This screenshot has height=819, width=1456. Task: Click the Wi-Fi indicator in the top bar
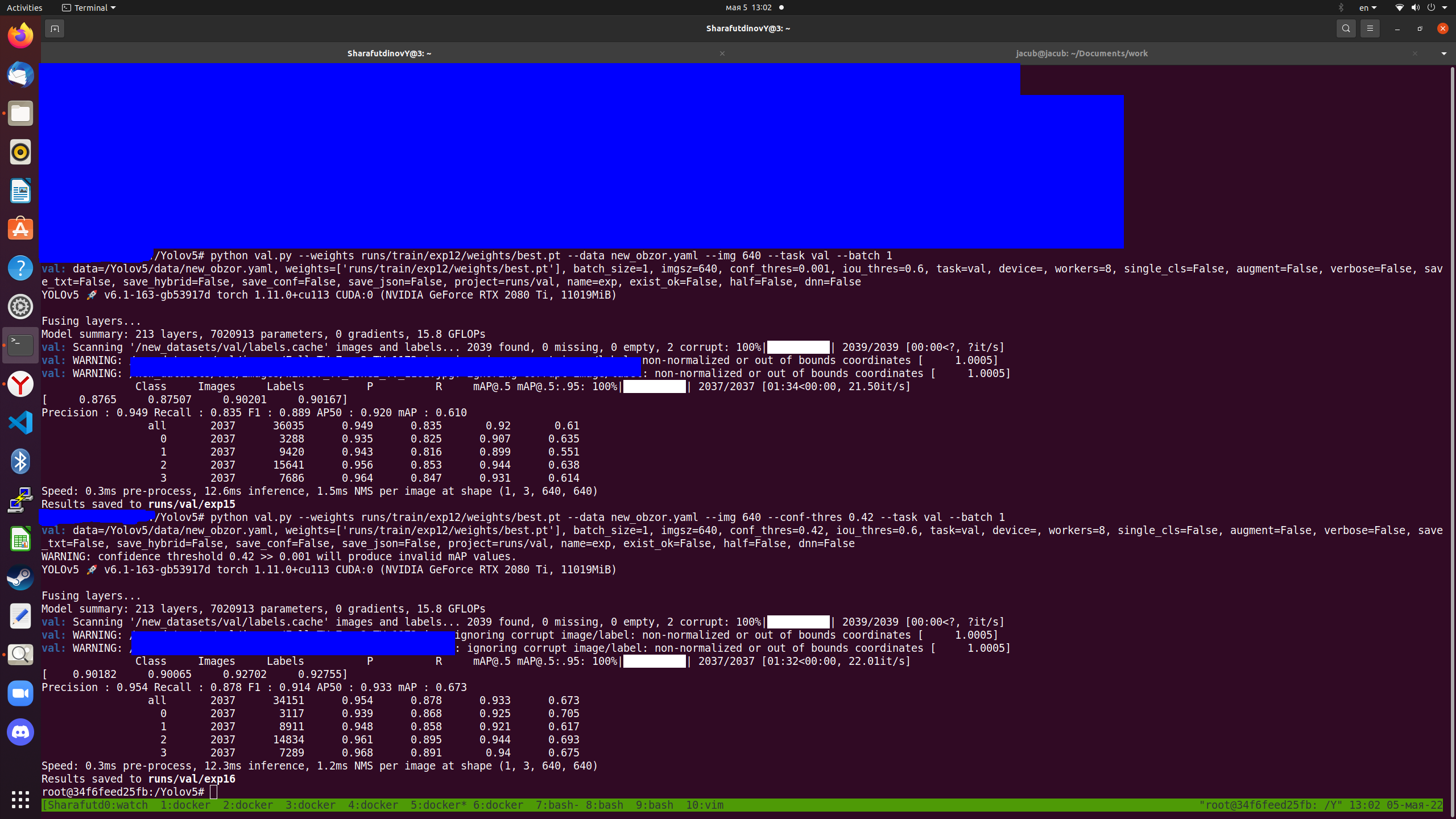pos(1400,7)
